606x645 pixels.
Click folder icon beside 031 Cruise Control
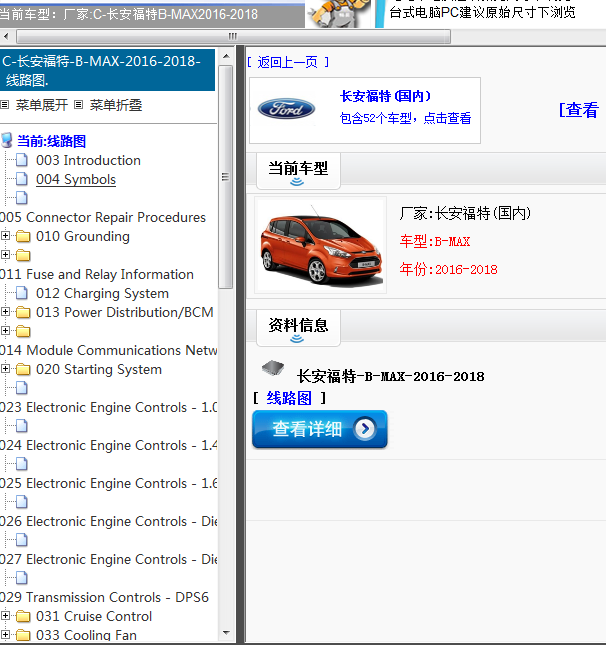tap(23, 616)
